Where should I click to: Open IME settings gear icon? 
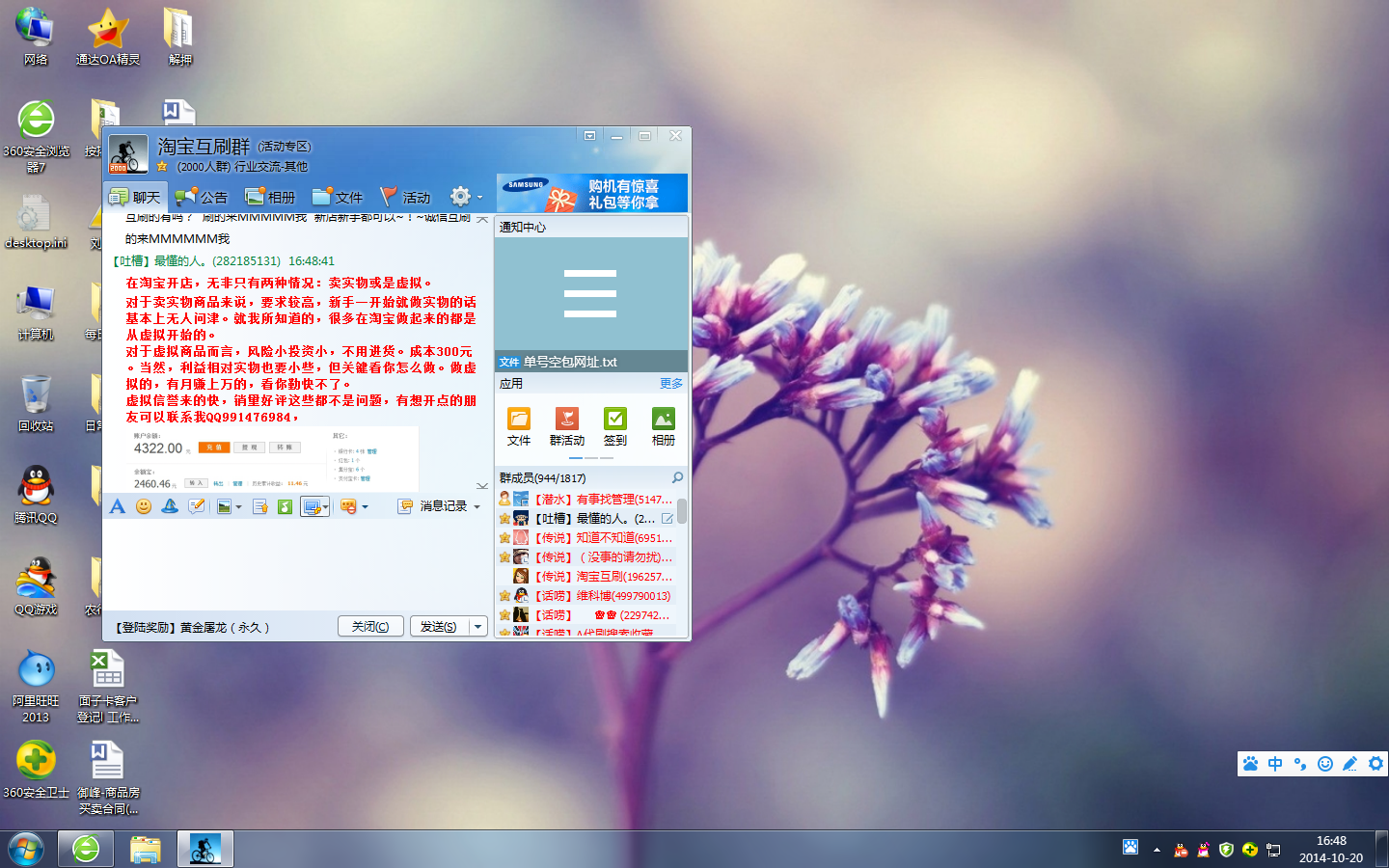coord(1375,764)
